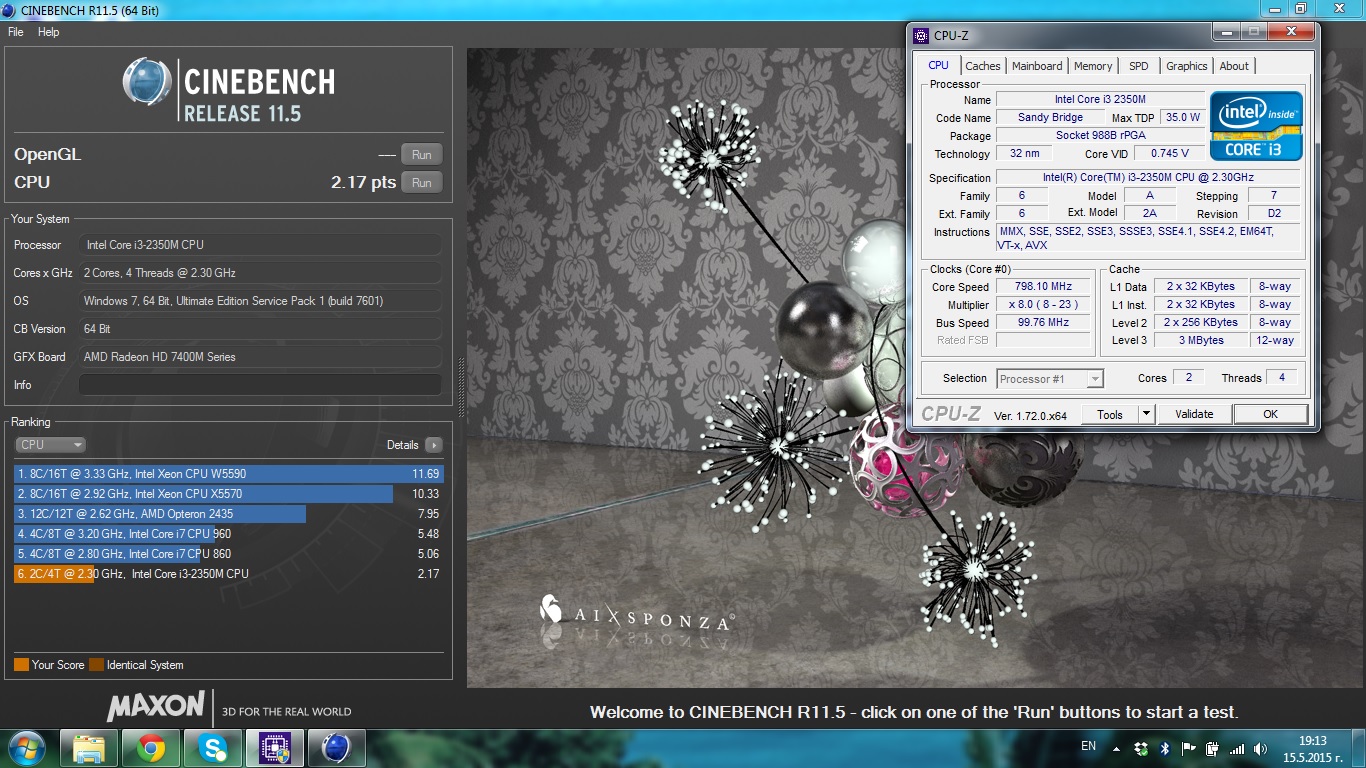Image resolution: width=1366 pixels, height=768 pixels.
Task: Switch to the Memory tab in CPU-Z
Action: (1093, 66)
